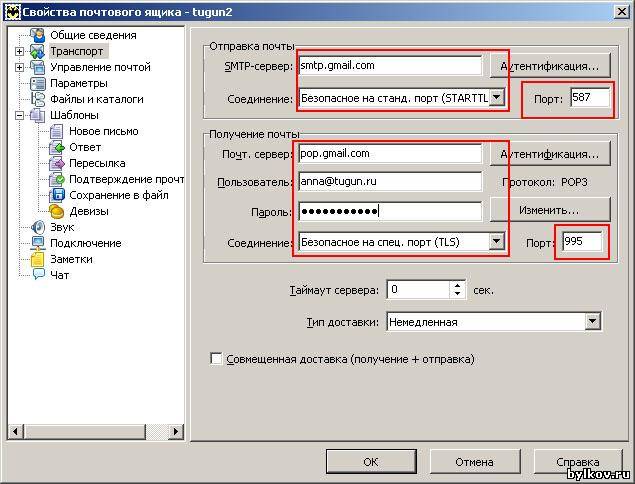The image size is (635, 484).
Task: Click the Сохранение в файл floppy icon
Action: tap(57, 195)
